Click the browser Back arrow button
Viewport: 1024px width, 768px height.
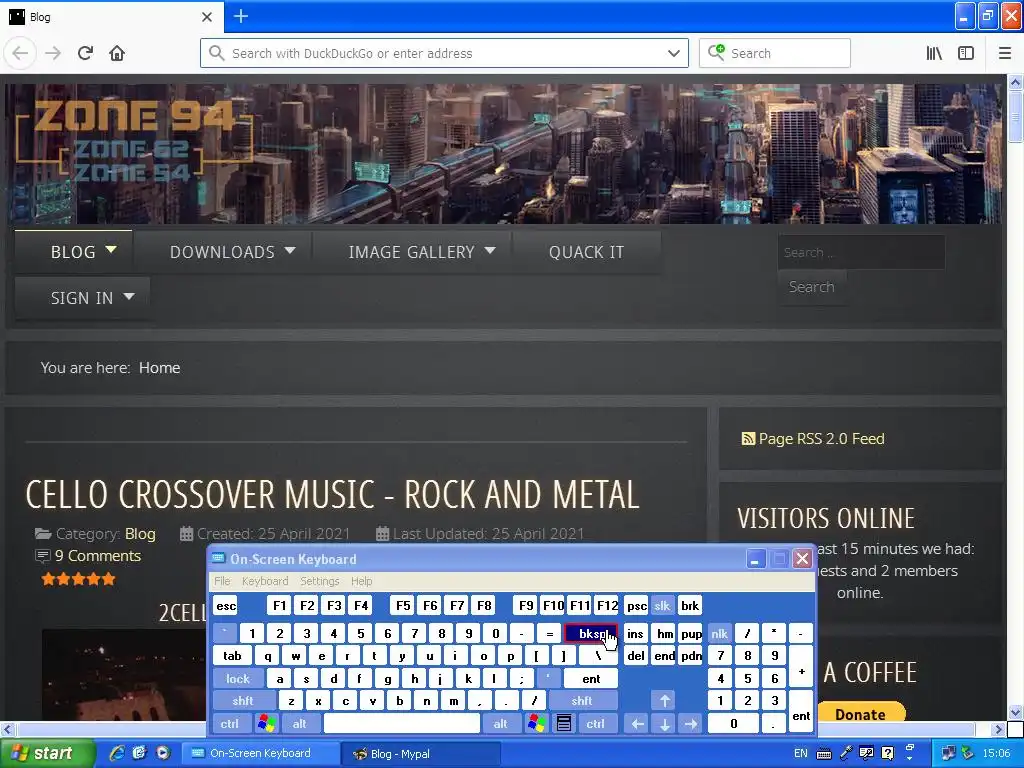pos(20,53)
